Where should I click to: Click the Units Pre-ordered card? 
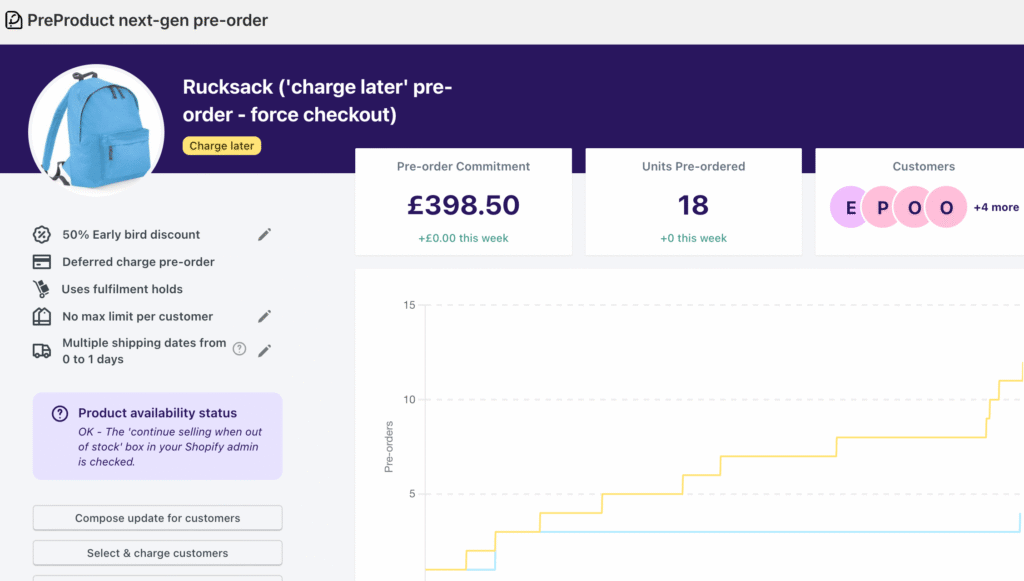(x=693, y=202)
